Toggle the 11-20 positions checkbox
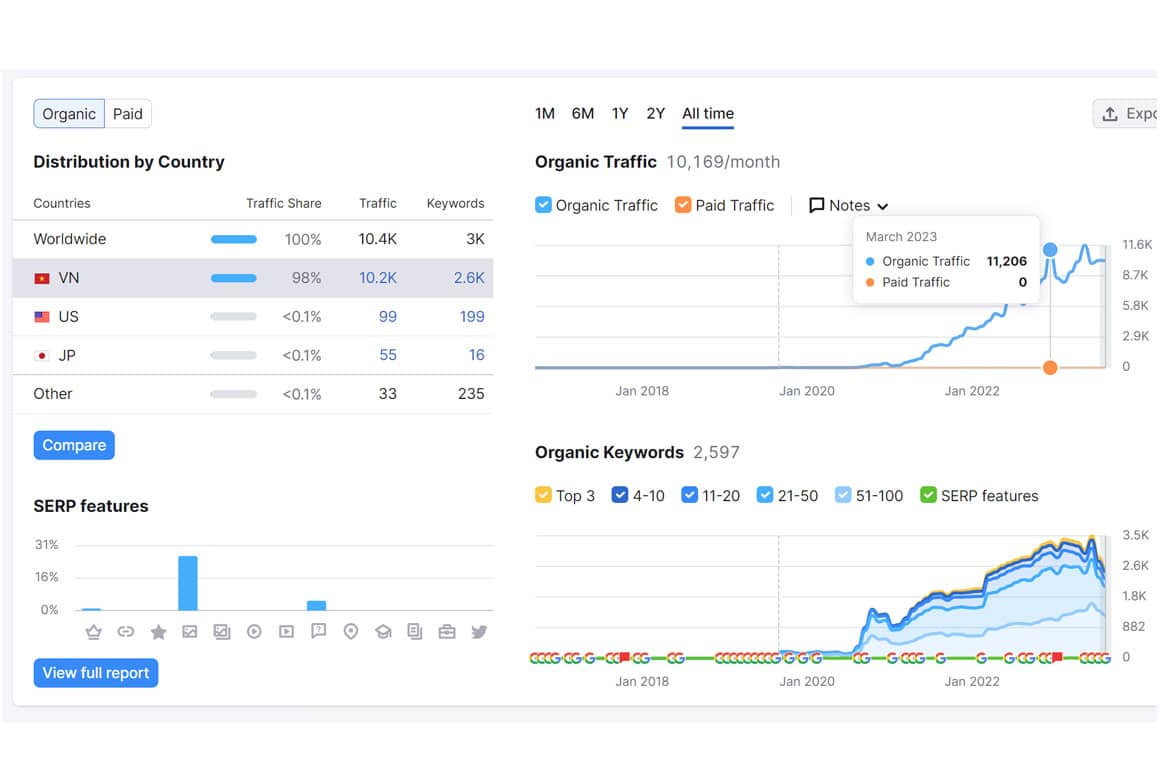 [689, 496]
